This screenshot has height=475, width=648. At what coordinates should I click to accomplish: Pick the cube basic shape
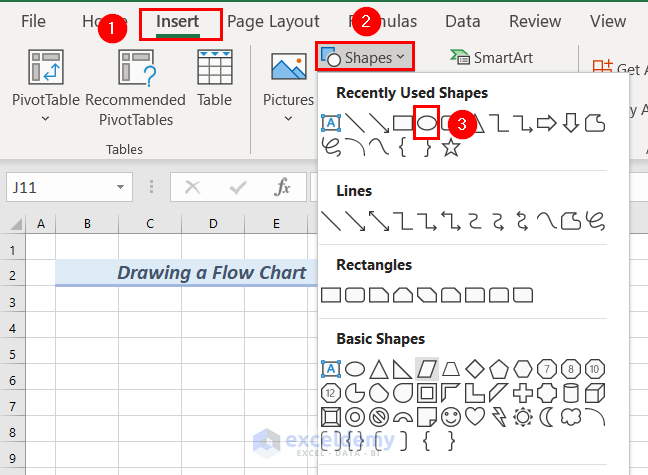point(595,393)
